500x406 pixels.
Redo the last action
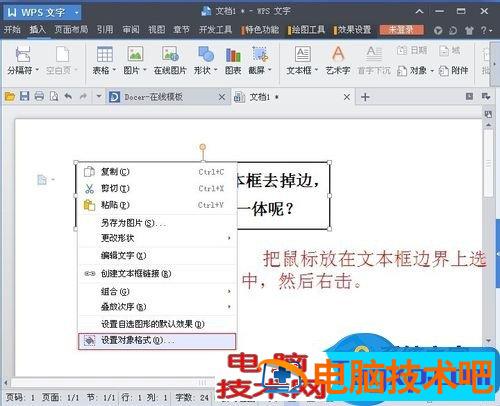click(x=83, y=97)
